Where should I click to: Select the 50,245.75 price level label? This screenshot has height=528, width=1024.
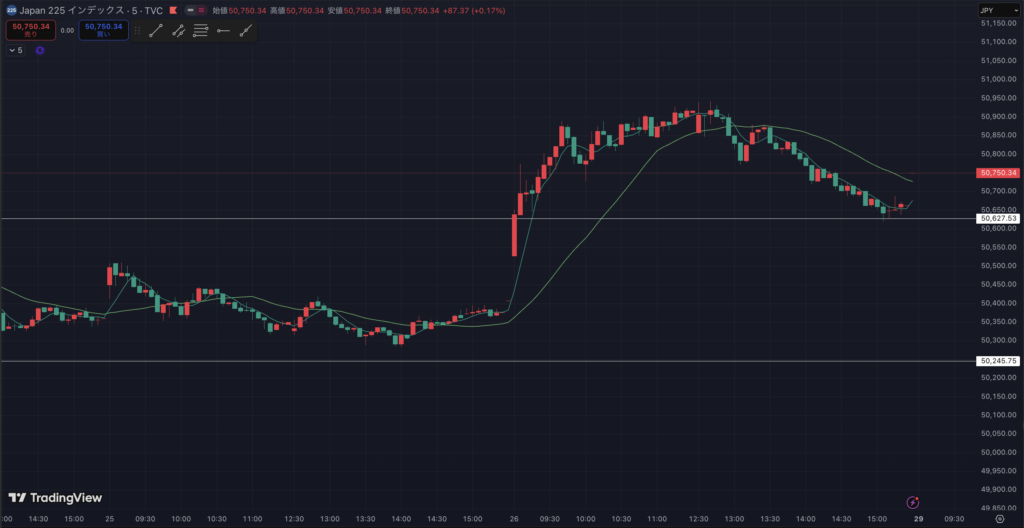(x=998, y=361)
